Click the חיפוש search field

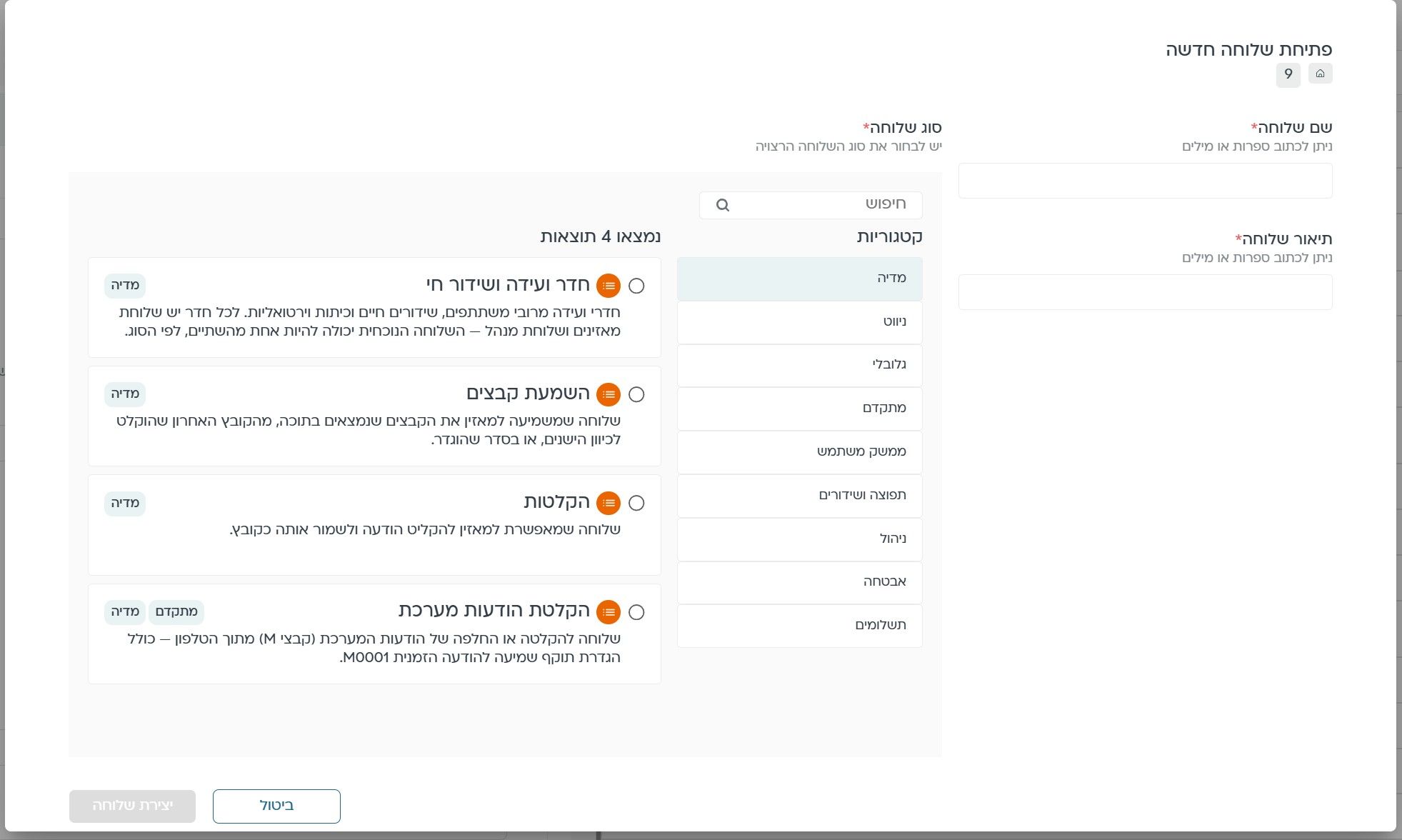pos(811,205)
